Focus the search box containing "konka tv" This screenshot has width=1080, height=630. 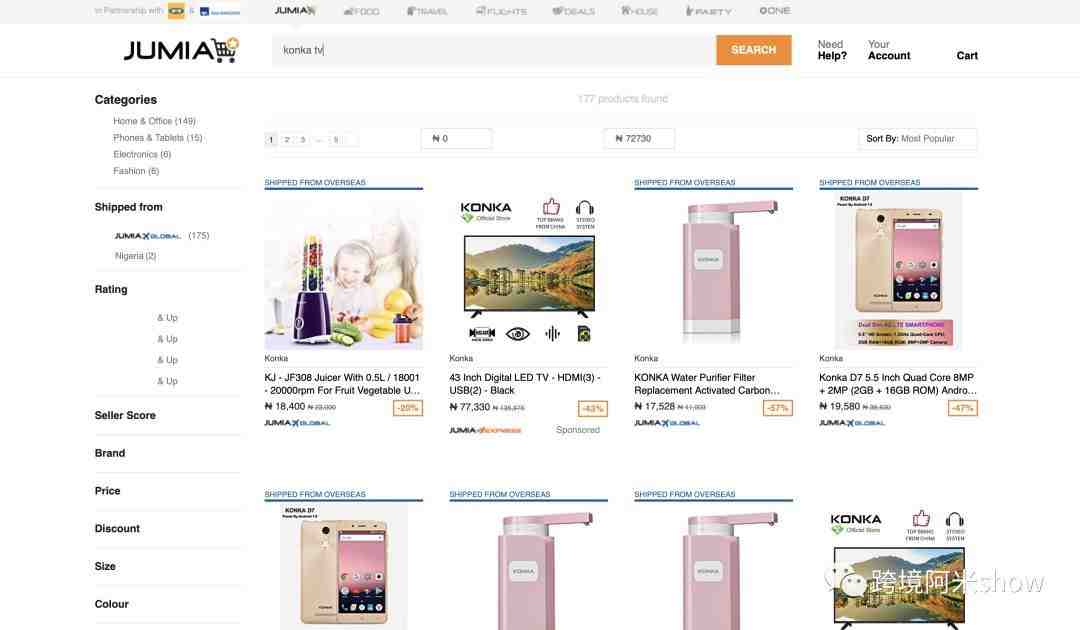[x=494, y=50]
